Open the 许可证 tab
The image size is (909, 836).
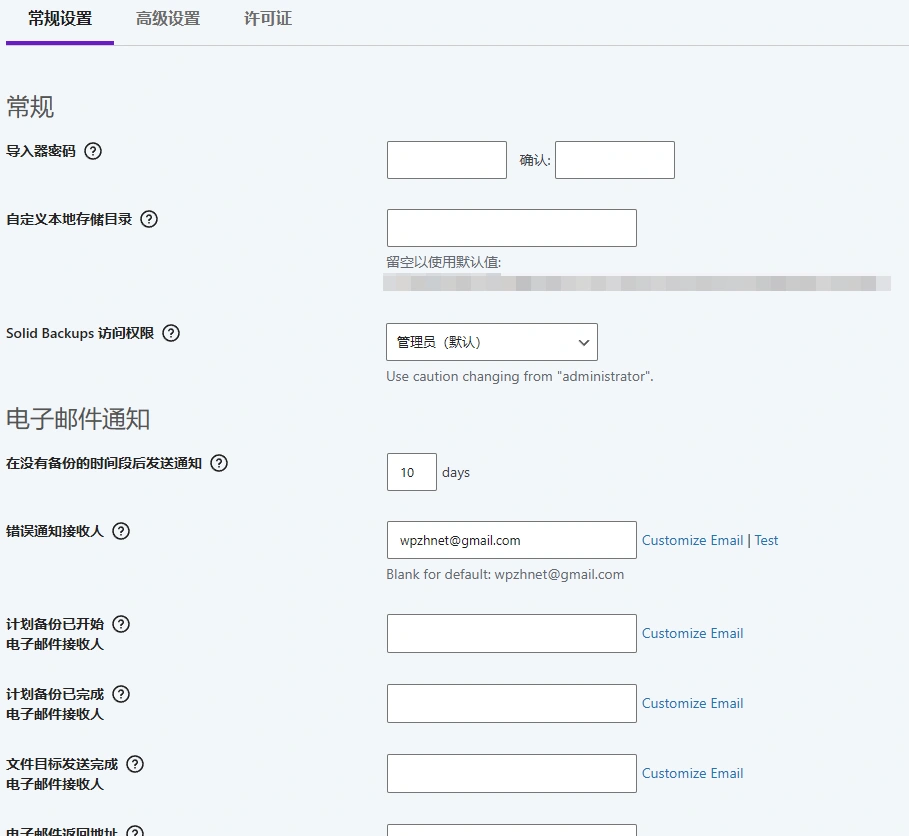[x=265, y=18]
